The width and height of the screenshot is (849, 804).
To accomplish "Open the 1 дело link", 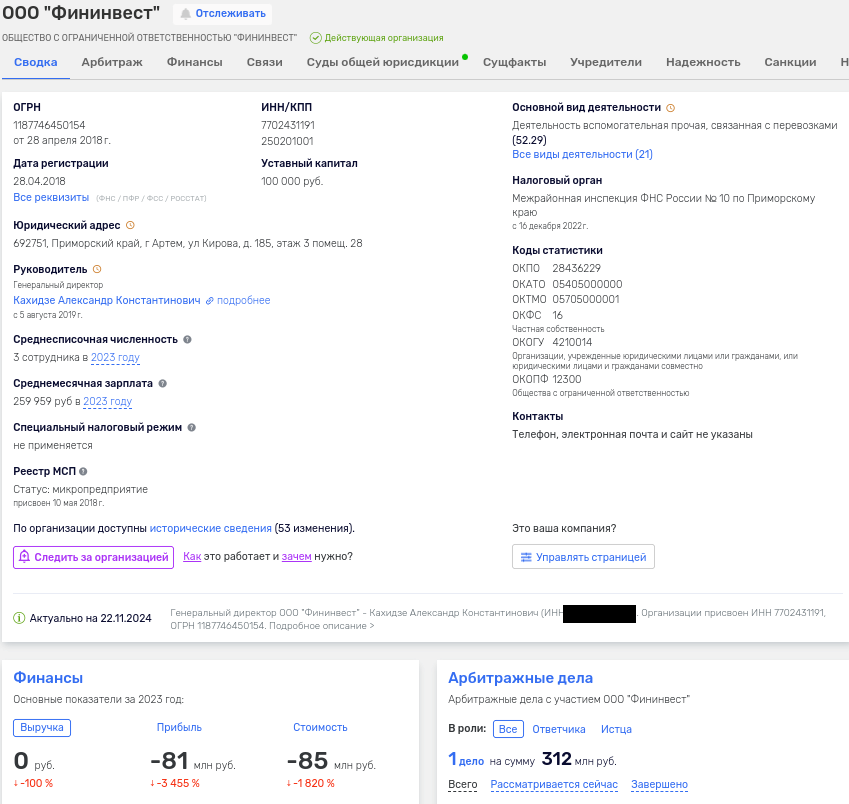I will (x=466, y=760).
